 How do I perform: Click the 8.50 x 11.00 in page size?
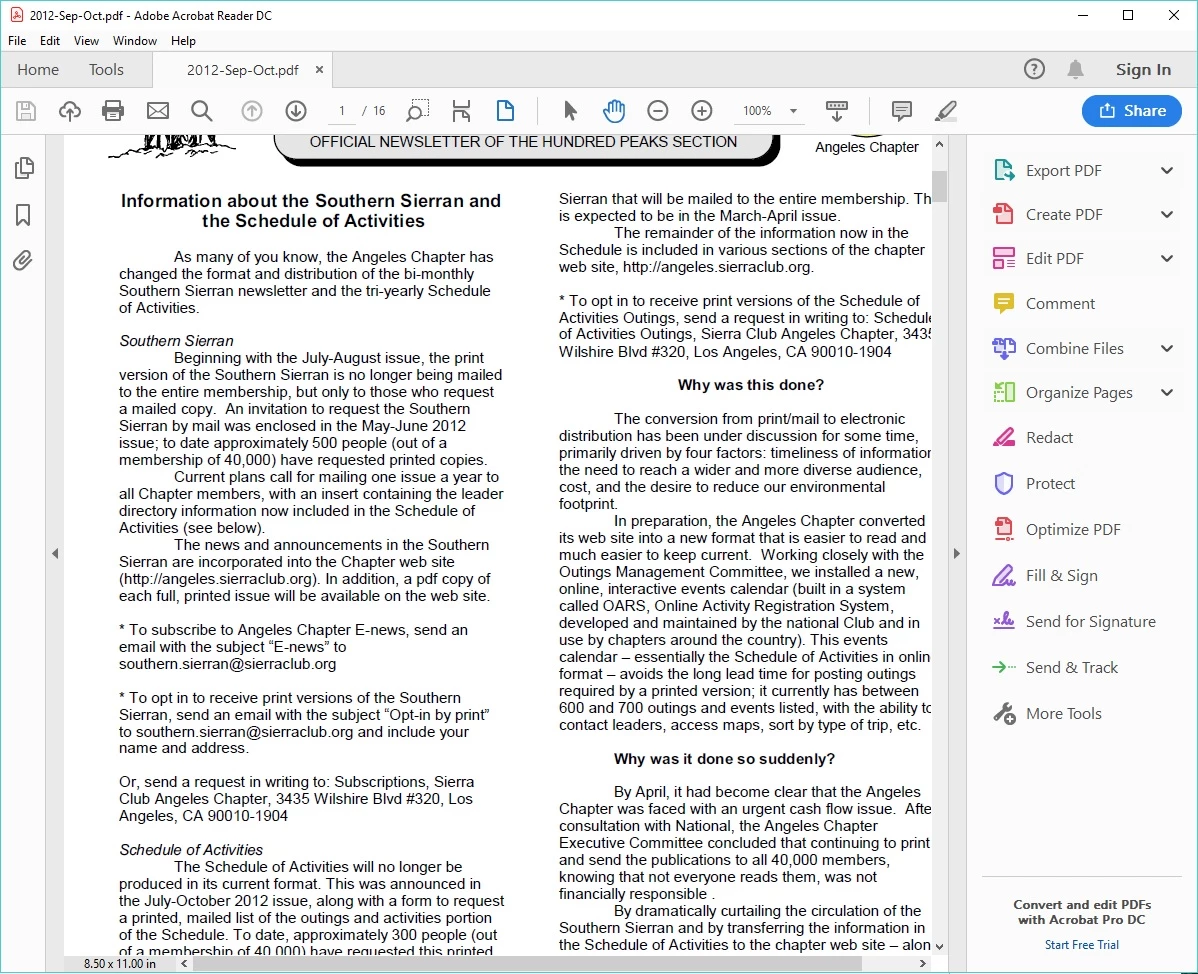tap(120, 964)
